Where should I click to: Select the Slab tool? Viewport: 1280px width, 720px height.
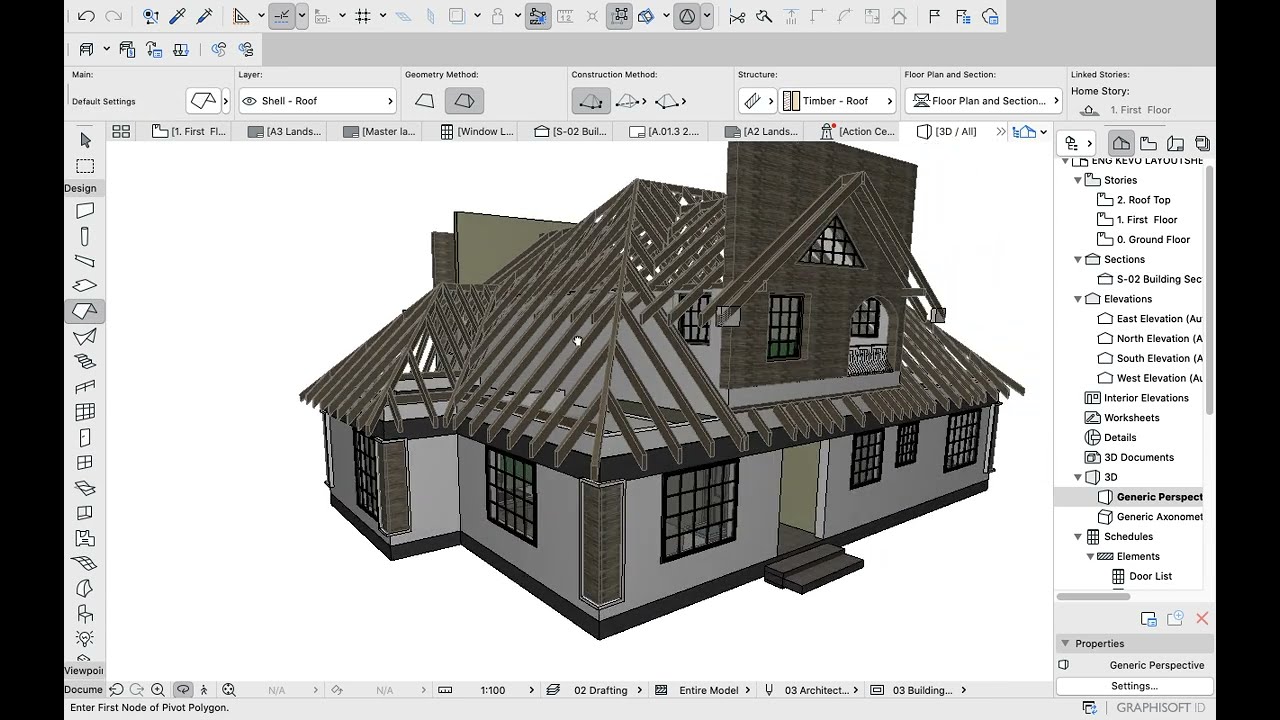85,286
